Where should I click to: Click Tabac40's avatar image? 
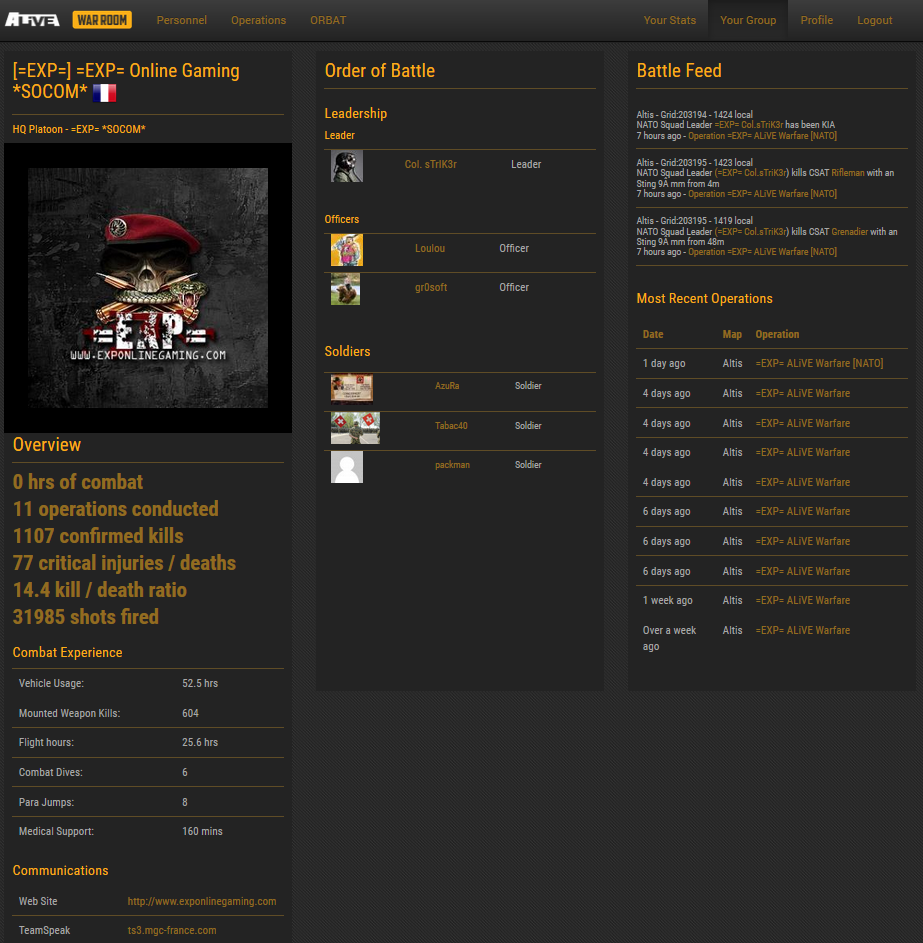tap(355, 427)
